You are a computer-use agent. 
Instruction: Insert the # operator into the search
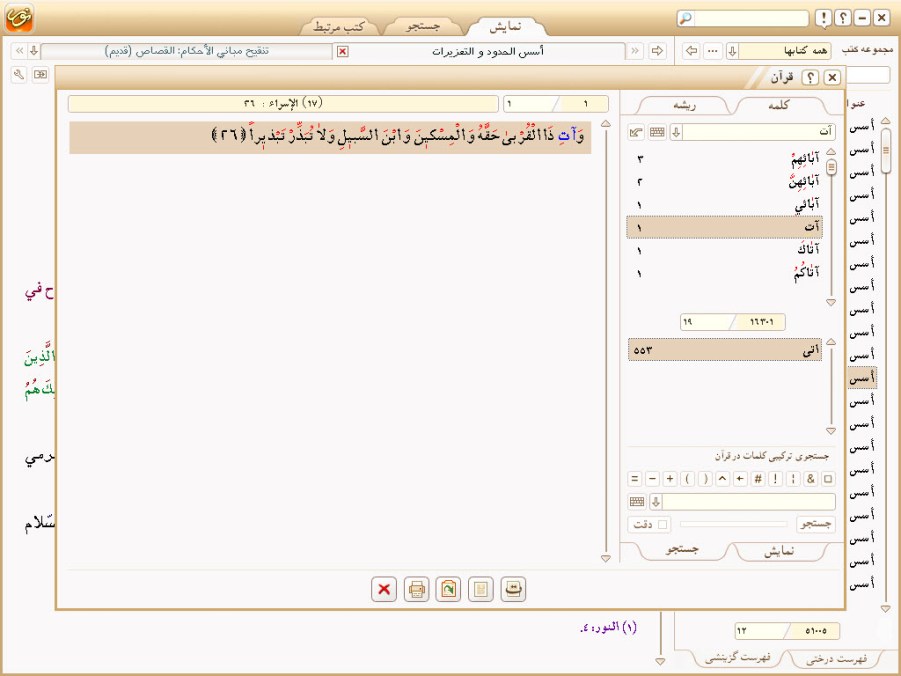coord(758,479)
